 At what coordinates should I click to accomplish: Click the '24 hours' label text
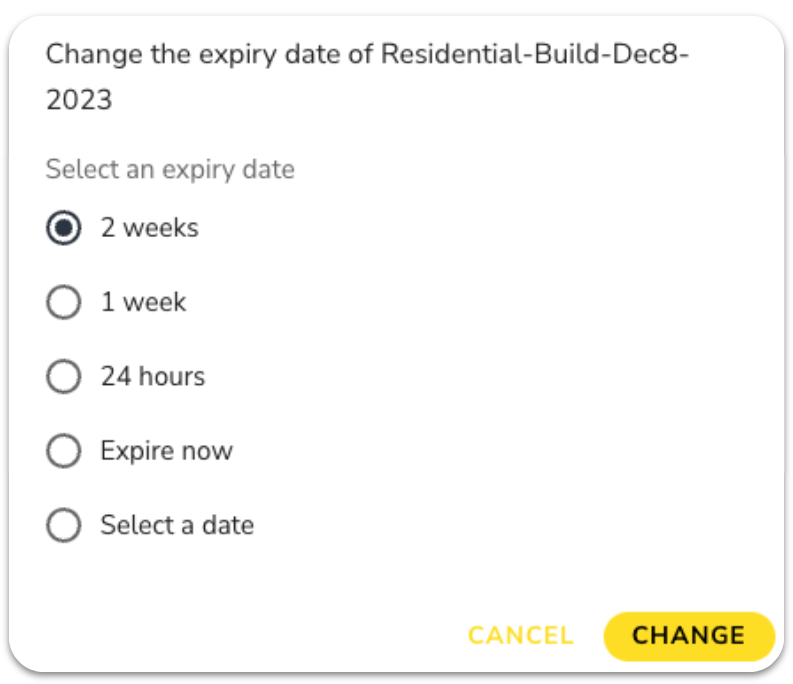click(152, 377)
